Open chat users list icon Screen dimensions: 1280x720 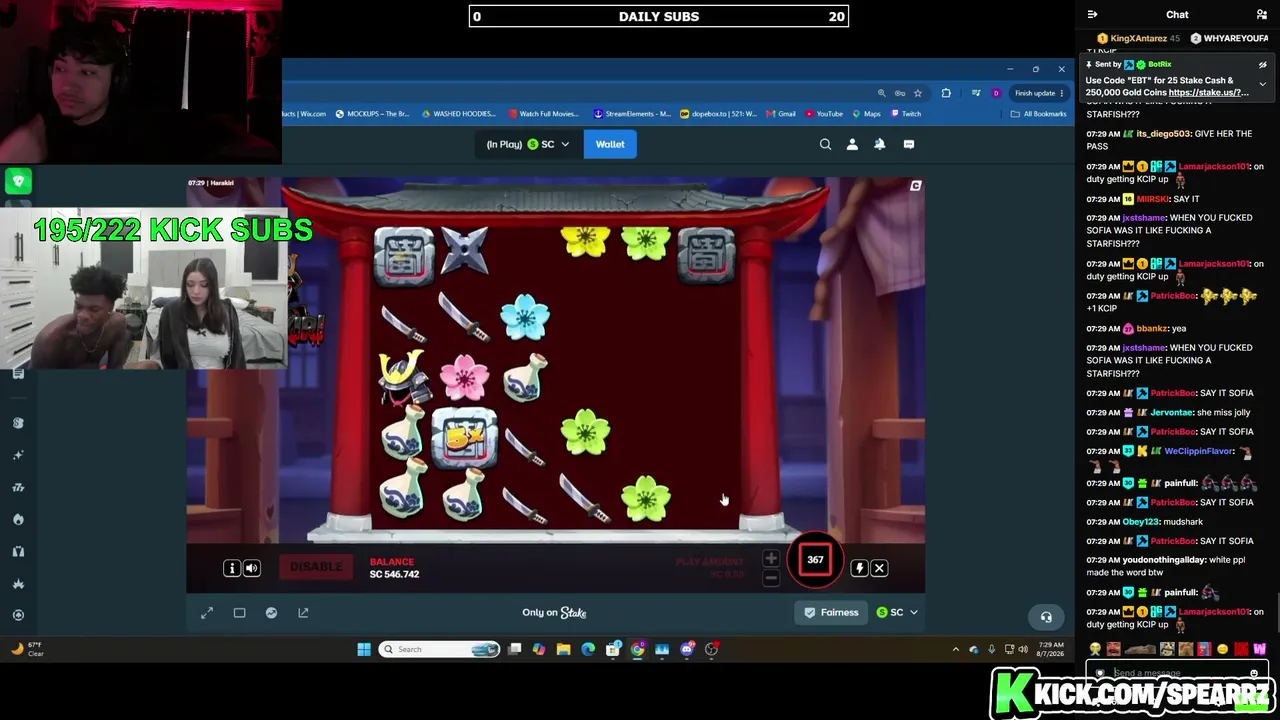coord(1262,15)
